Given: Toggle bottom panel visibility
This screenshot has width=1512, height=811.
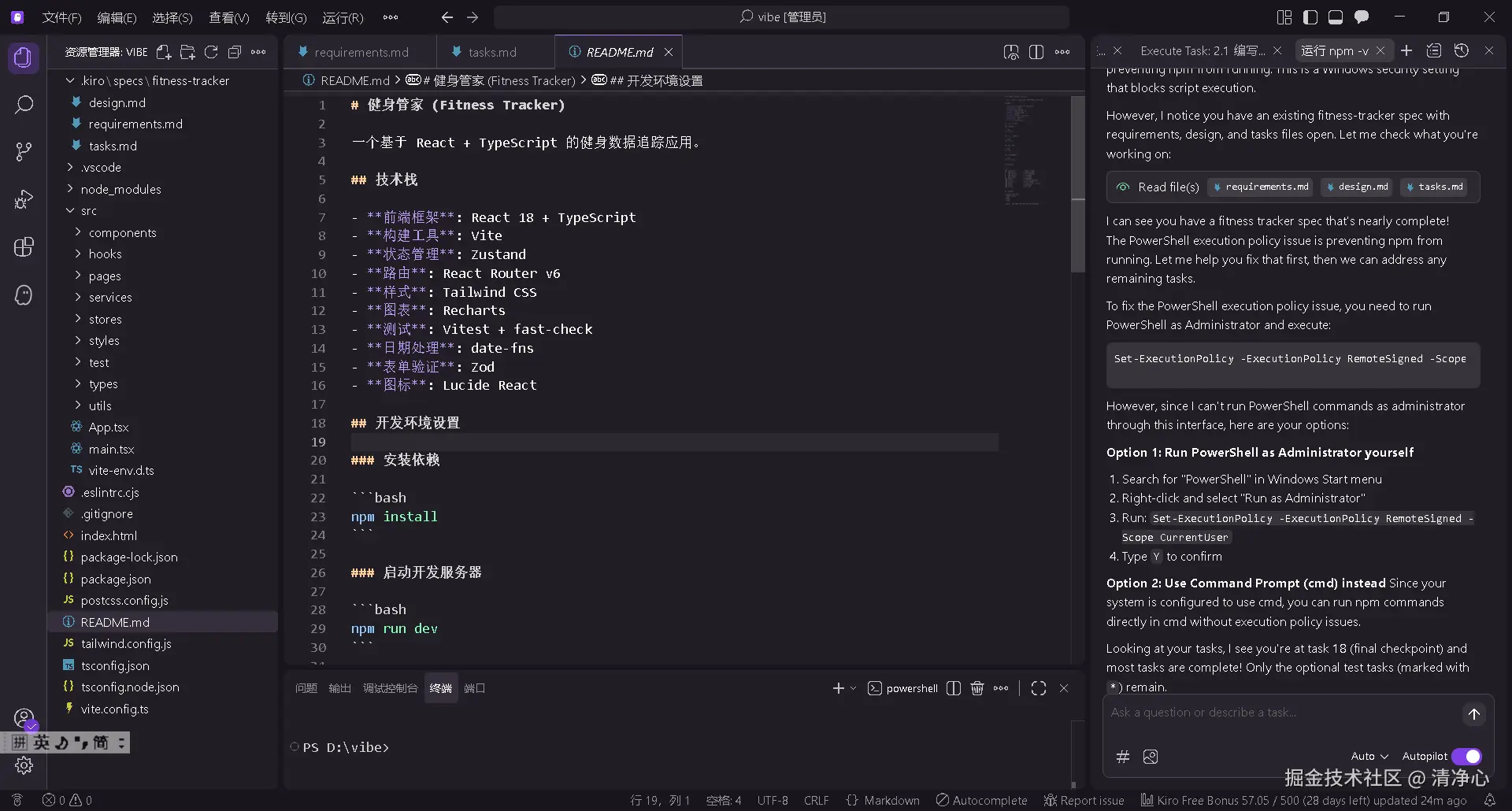Looking at the screenshot, I should click(1336, 17).
